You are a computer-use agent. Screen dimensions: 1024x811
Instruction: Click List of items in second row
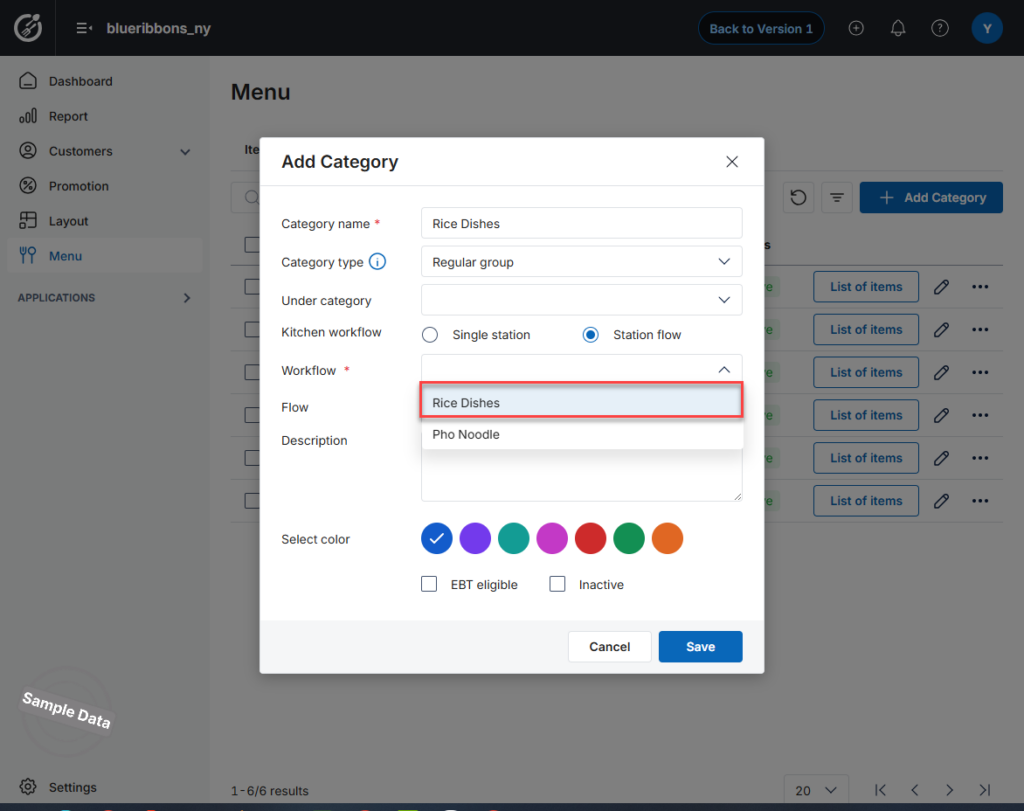click(866, 330)
